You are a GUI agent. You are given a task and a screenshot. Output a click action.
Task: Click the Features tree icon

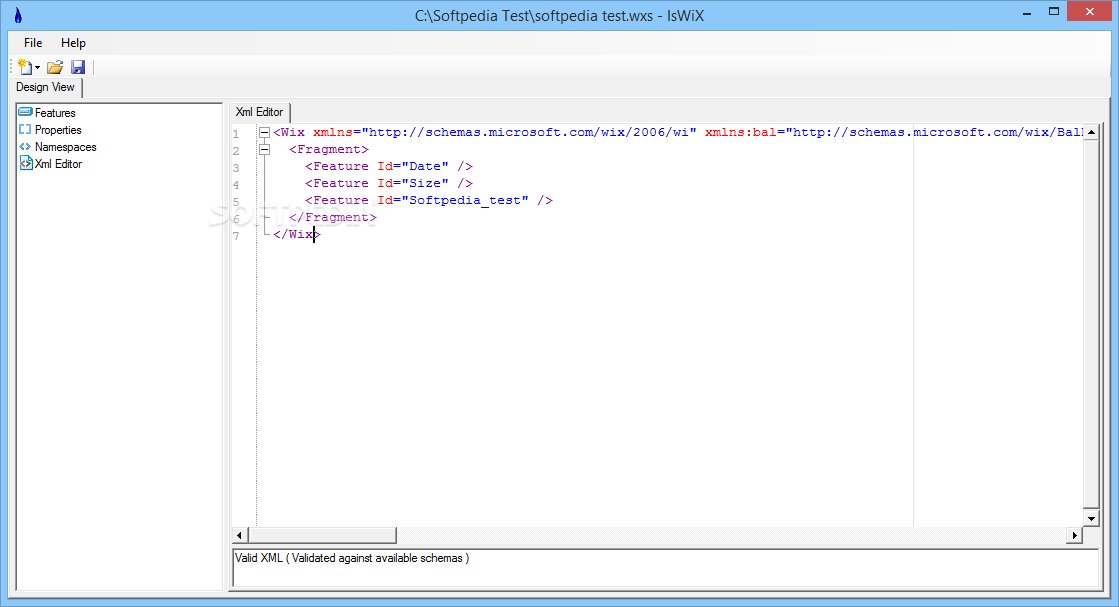click(x=26, y=112)
